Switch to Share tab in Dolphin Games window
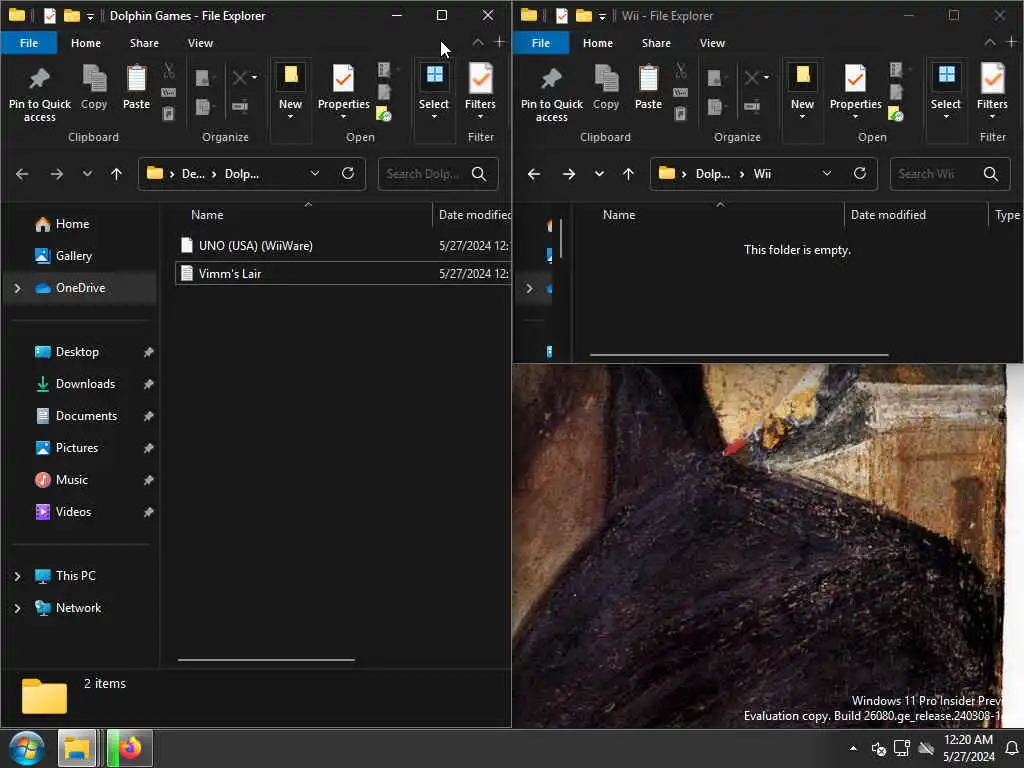The width and height of the screenshot is (1024, 768). click(x=144, y=43)
